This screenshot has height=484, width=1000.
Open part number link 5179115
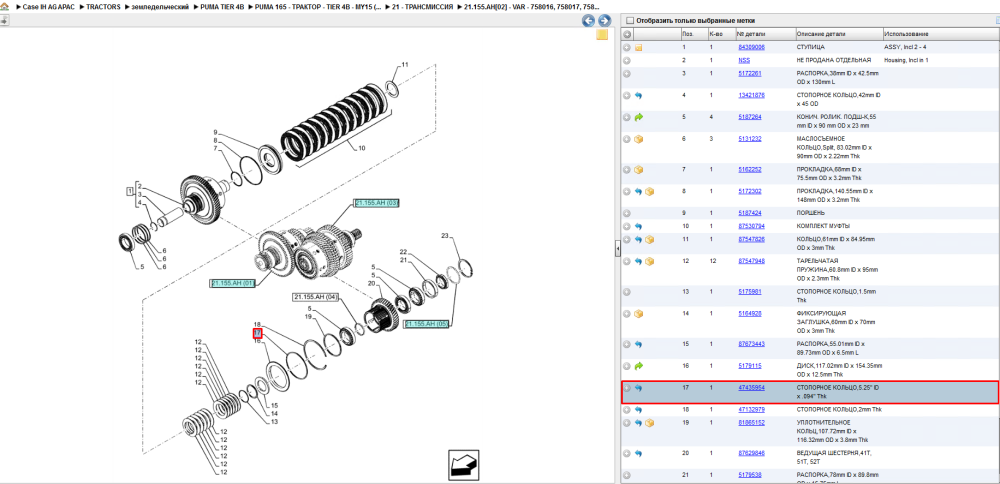[x=749, y=366]
